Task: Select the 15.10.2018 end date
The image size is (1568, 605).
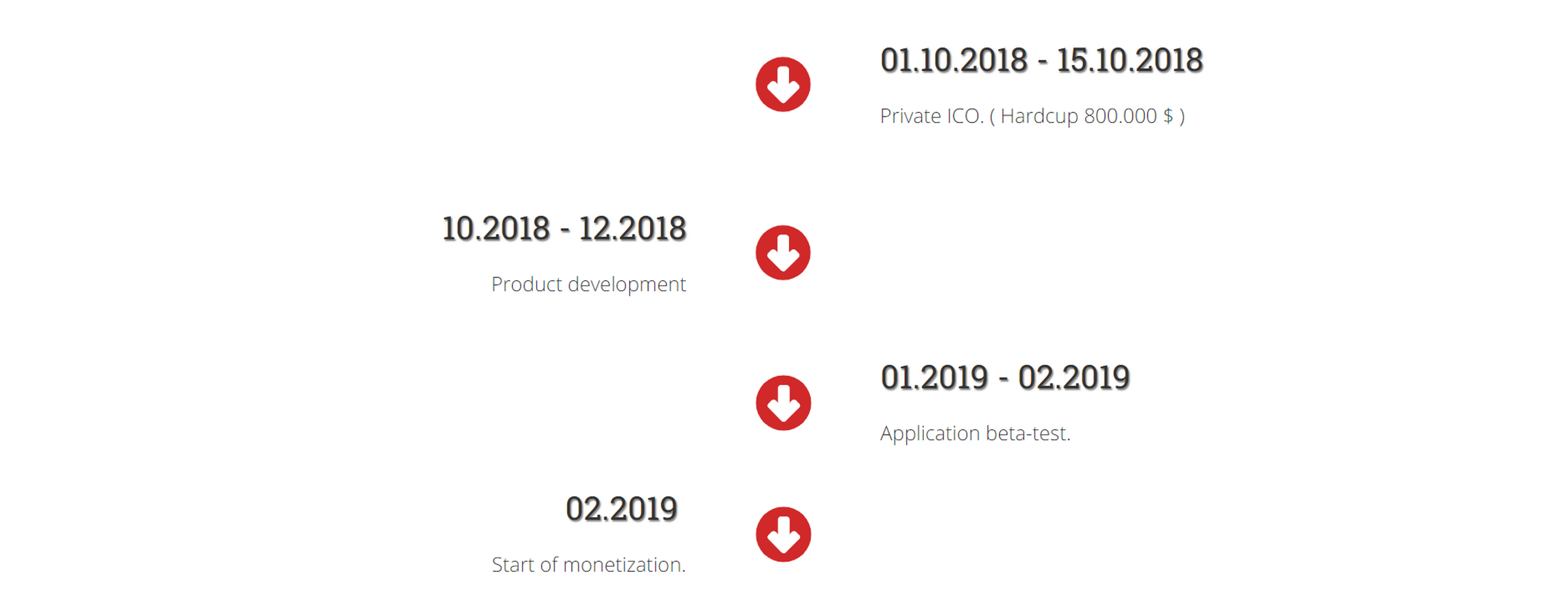Action: click(x=1130, y=60)
